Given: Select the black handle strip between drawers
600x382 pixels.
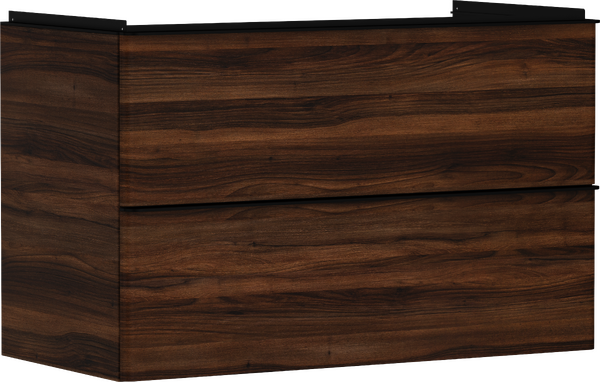Looking at the screenshot, I should (359, 198).
